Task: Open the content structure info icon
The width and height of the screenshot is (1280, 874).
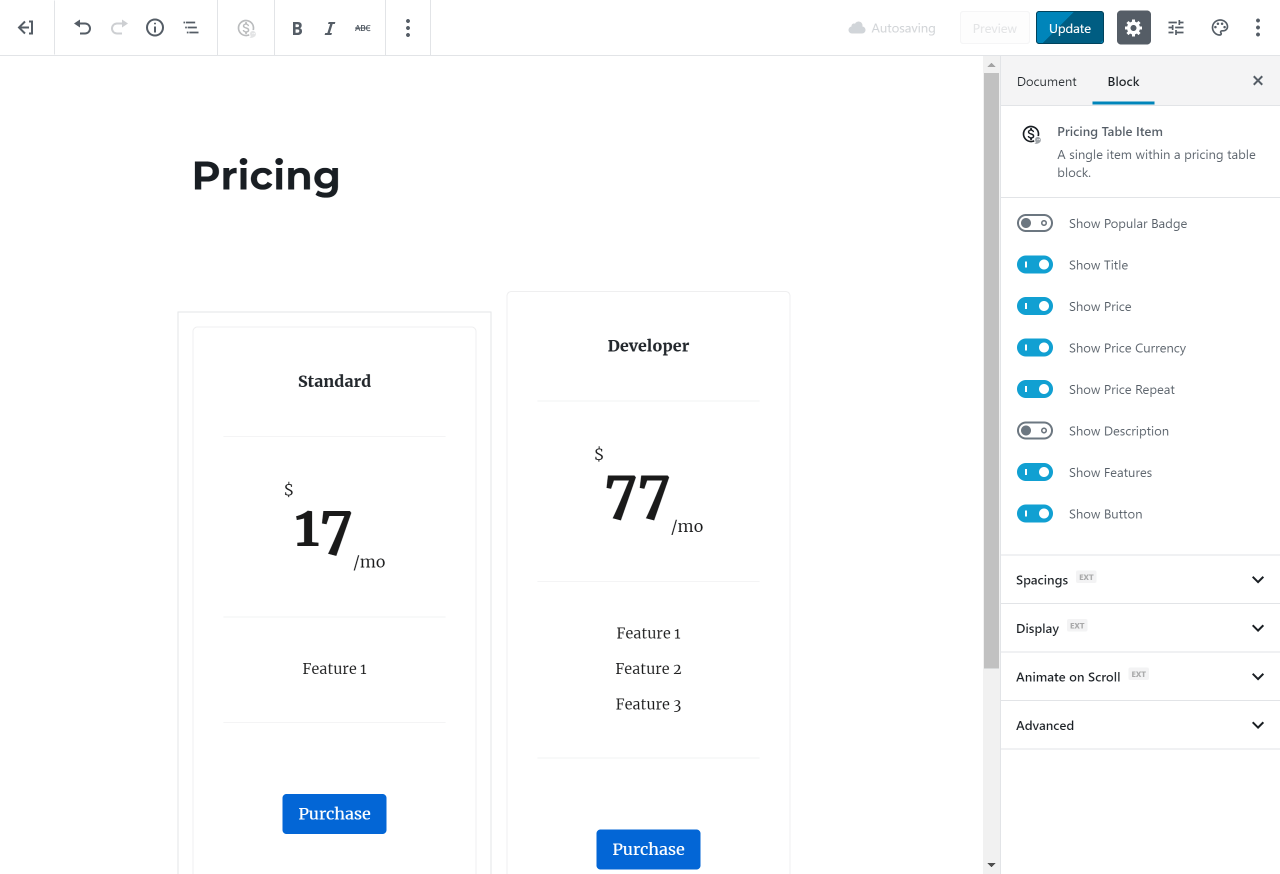Action: (x=155, y=28)
